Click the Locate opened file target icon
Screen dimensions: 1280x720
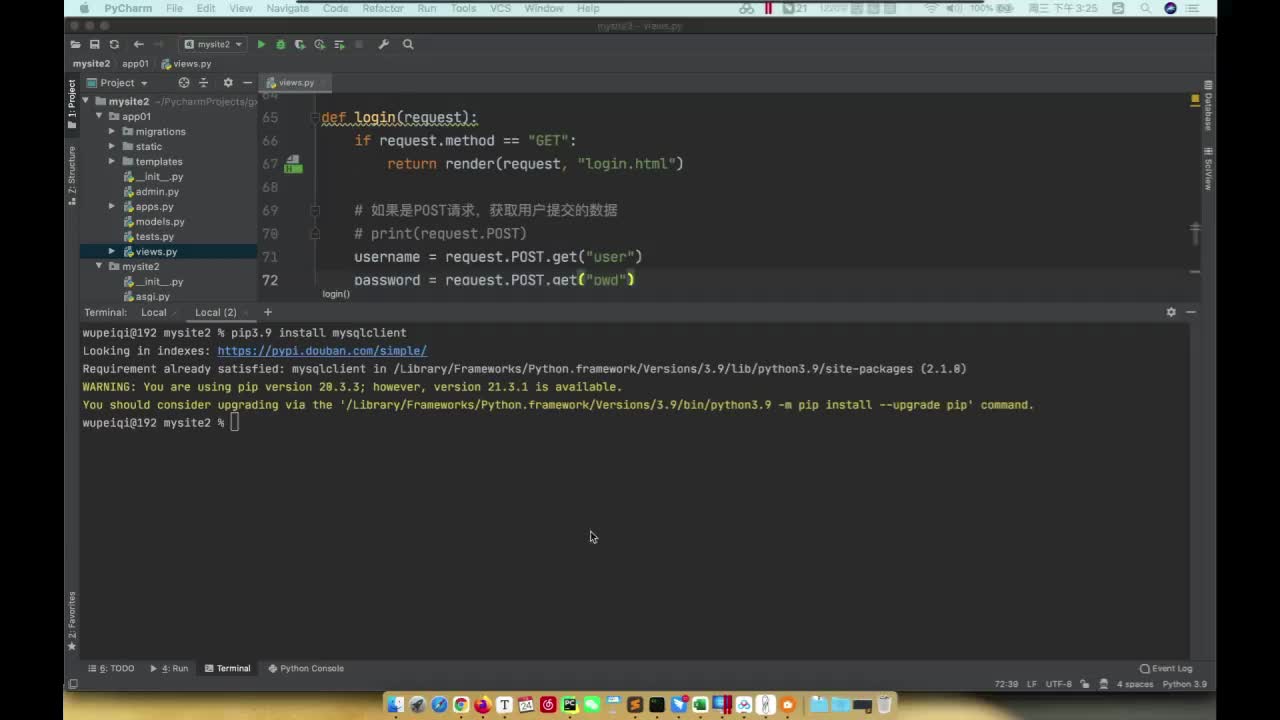183,83
